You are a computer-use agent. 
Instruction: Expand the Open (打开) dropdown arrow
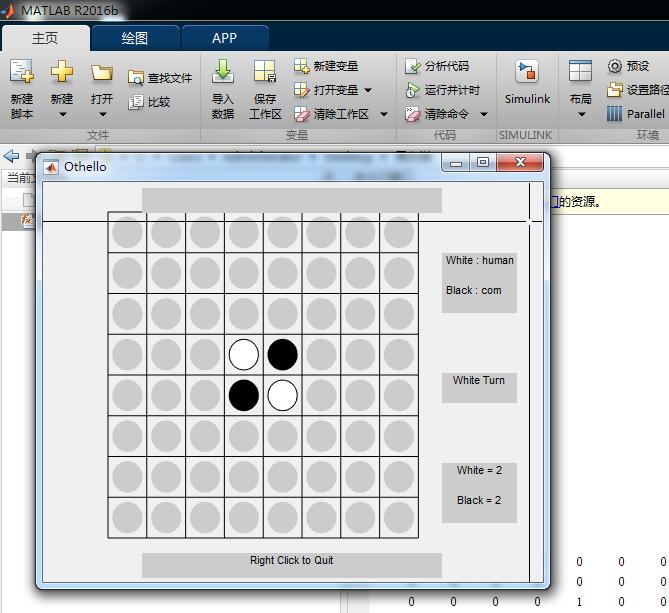[103, 114]
